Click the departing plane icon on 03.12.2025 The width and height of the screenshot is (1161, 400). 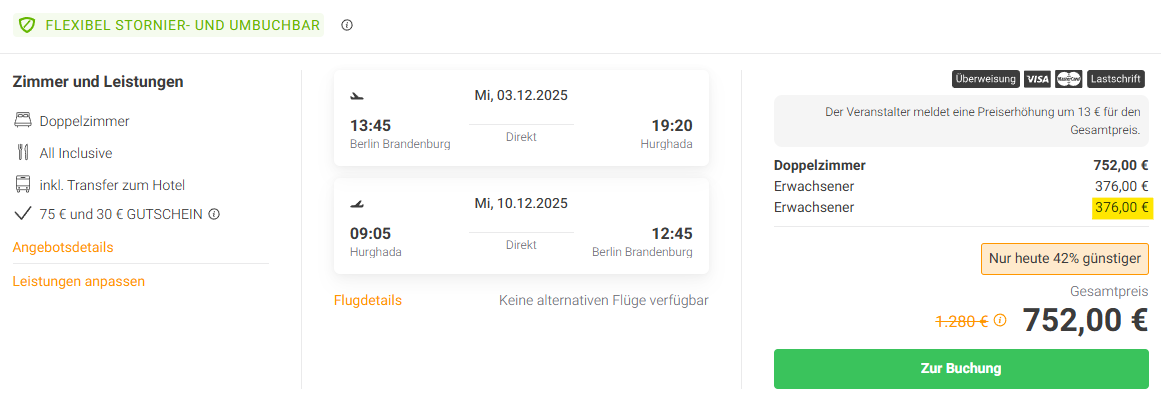[357, 96]
